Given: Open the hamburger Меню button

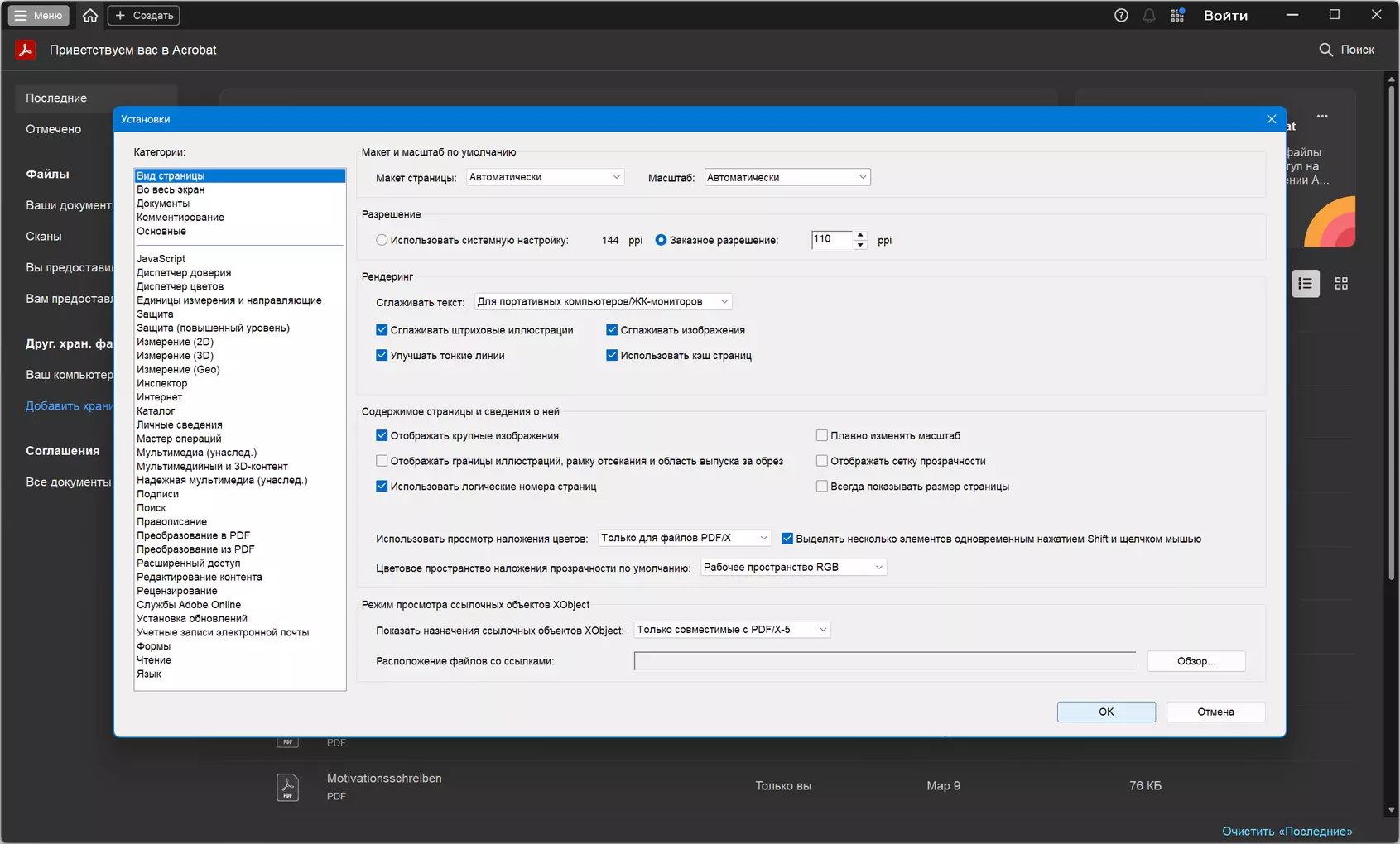Looking at the screenshot, I should [x=39, y=15].
